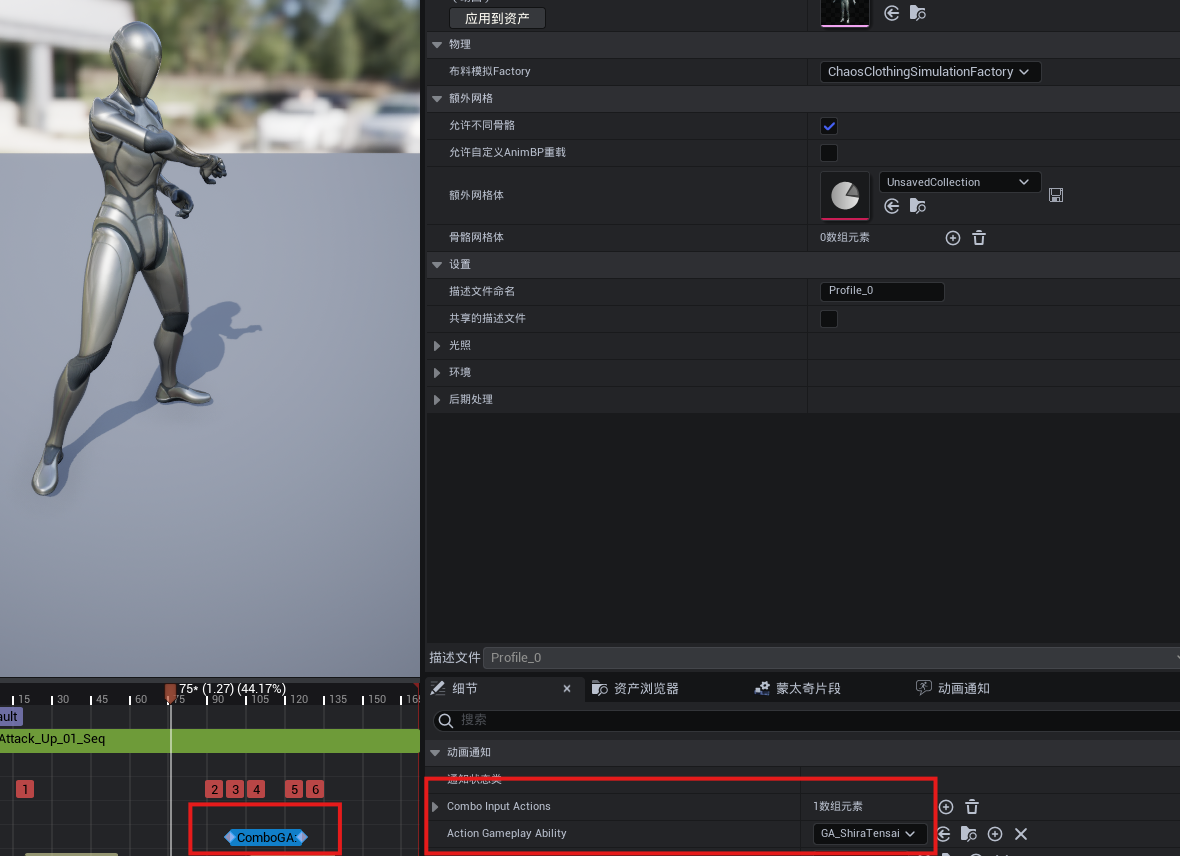Empty the Combo Input Actions array
The width and height of the screenshot is (1180, 856).
pos(971,807)
